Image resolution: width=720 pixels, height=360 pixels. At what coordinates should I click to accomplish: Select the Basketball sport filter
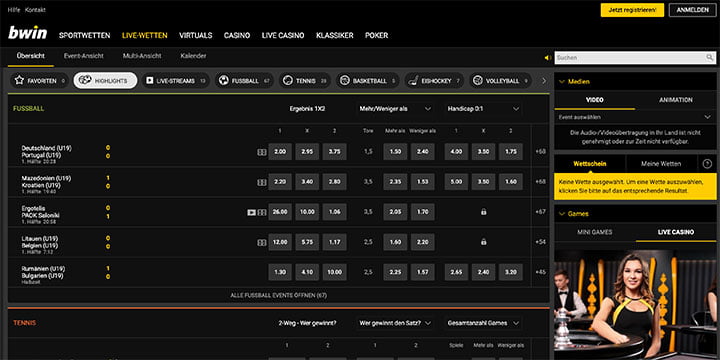coord(368,81)
